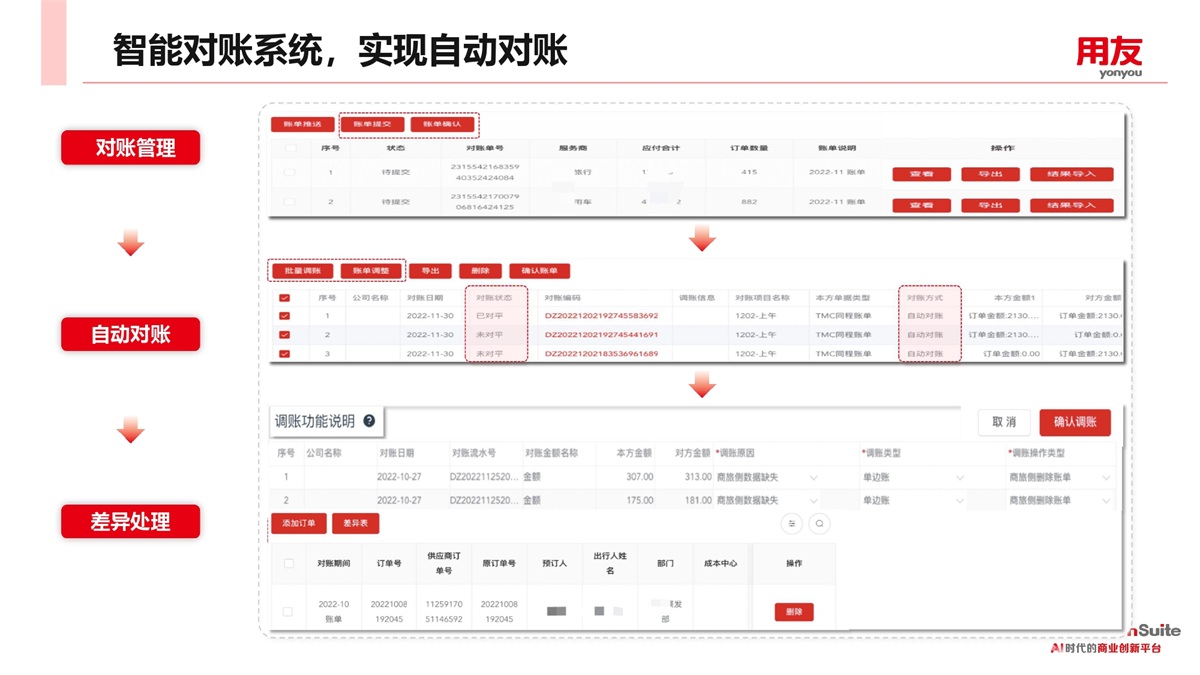The image size is (1200, 675).
Task: Select the 差异处理 step label
Action: [x=131, y=521]
